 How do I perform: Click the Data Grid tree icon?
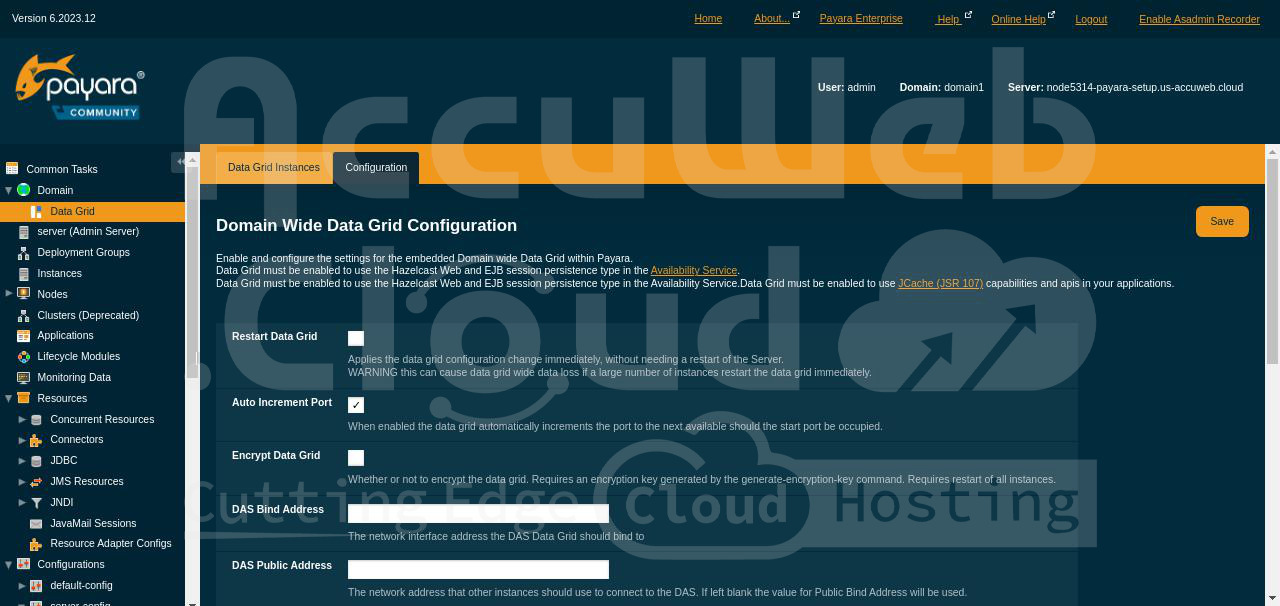coord(37,211)
